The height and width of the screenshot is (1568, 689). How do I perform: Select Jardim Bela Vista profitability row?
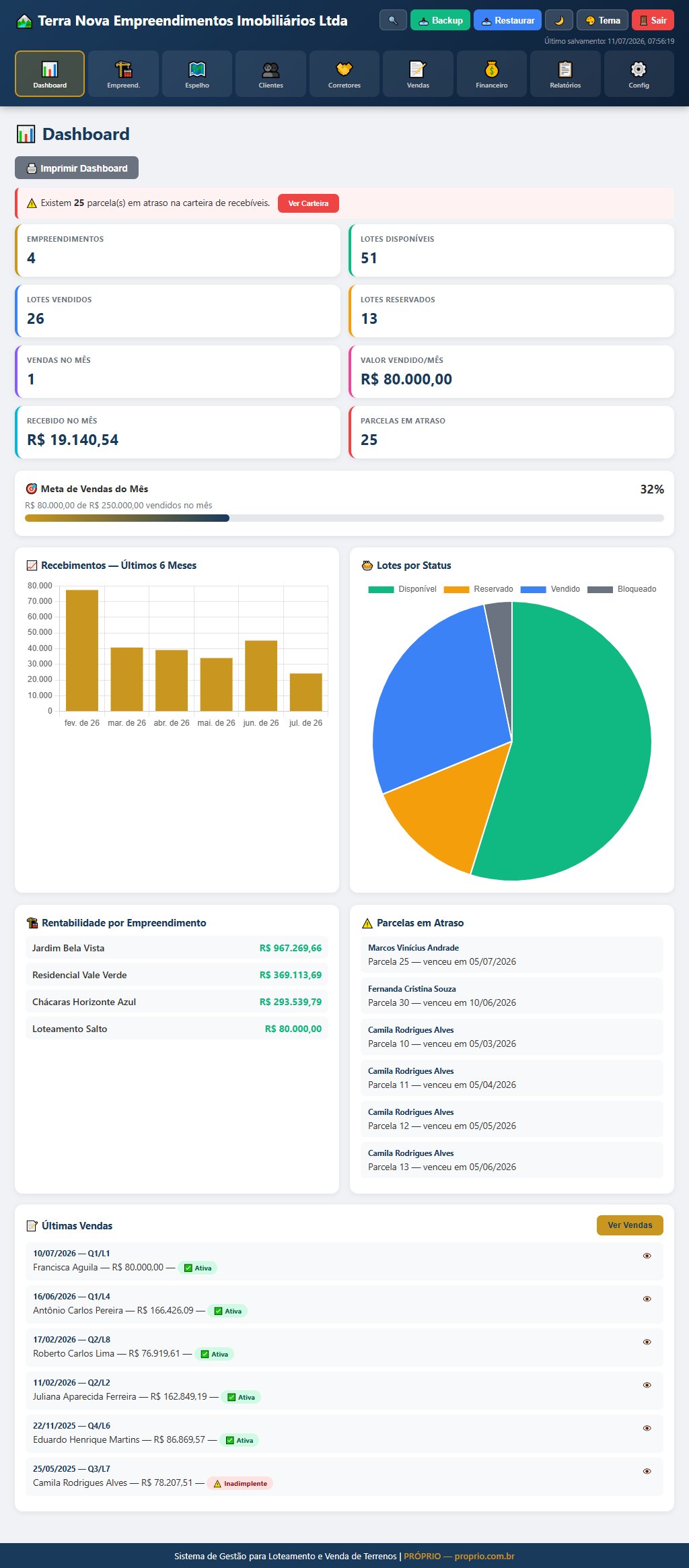(177, 948)
